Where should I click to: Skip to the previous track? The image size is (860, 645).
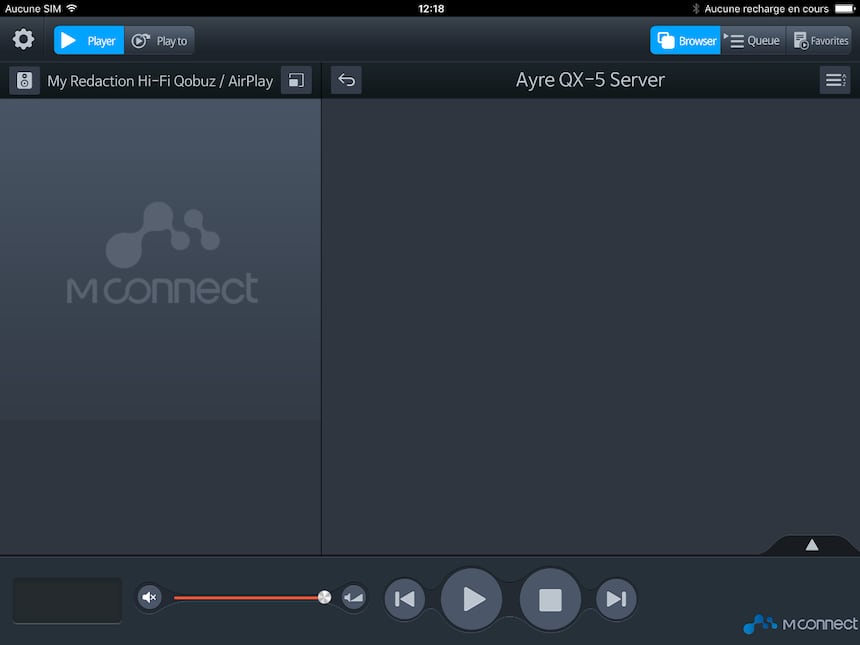[x=404, y=598]
